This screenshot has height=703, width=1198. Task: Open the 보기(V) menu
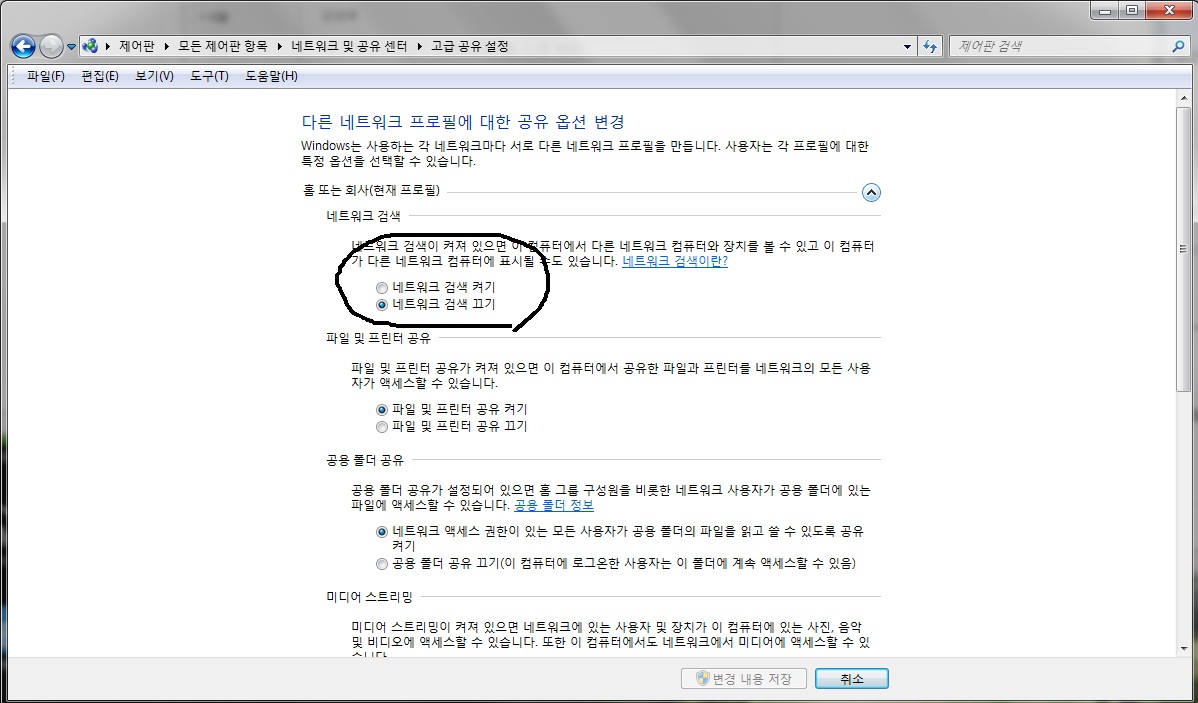tap(154, 76)
